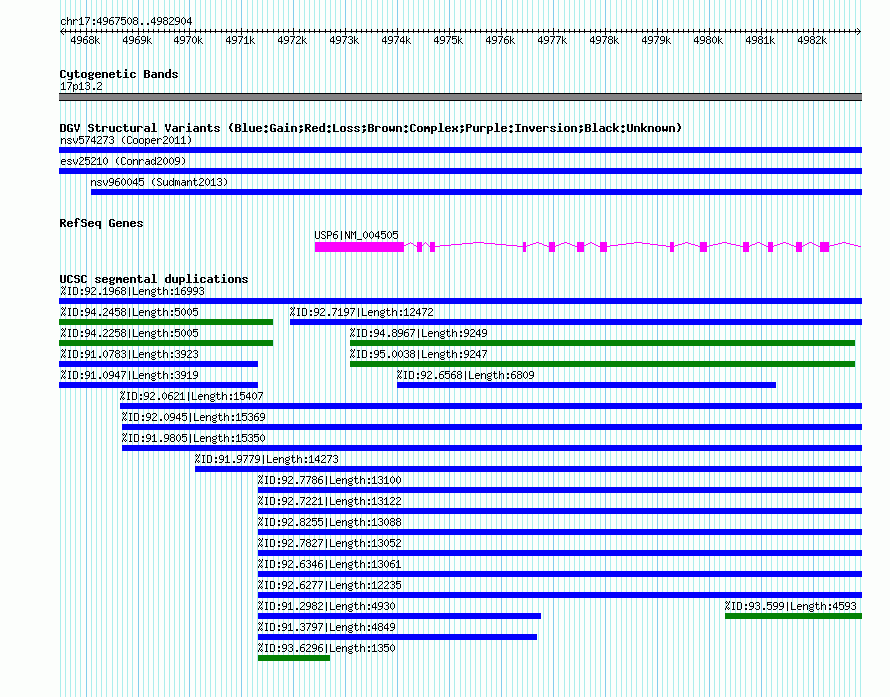Click the %ID:91.9779|Length:14273 duplication label
Image resolution: width=890 pixels, height=697 pixels.
[x=267, y=459]
